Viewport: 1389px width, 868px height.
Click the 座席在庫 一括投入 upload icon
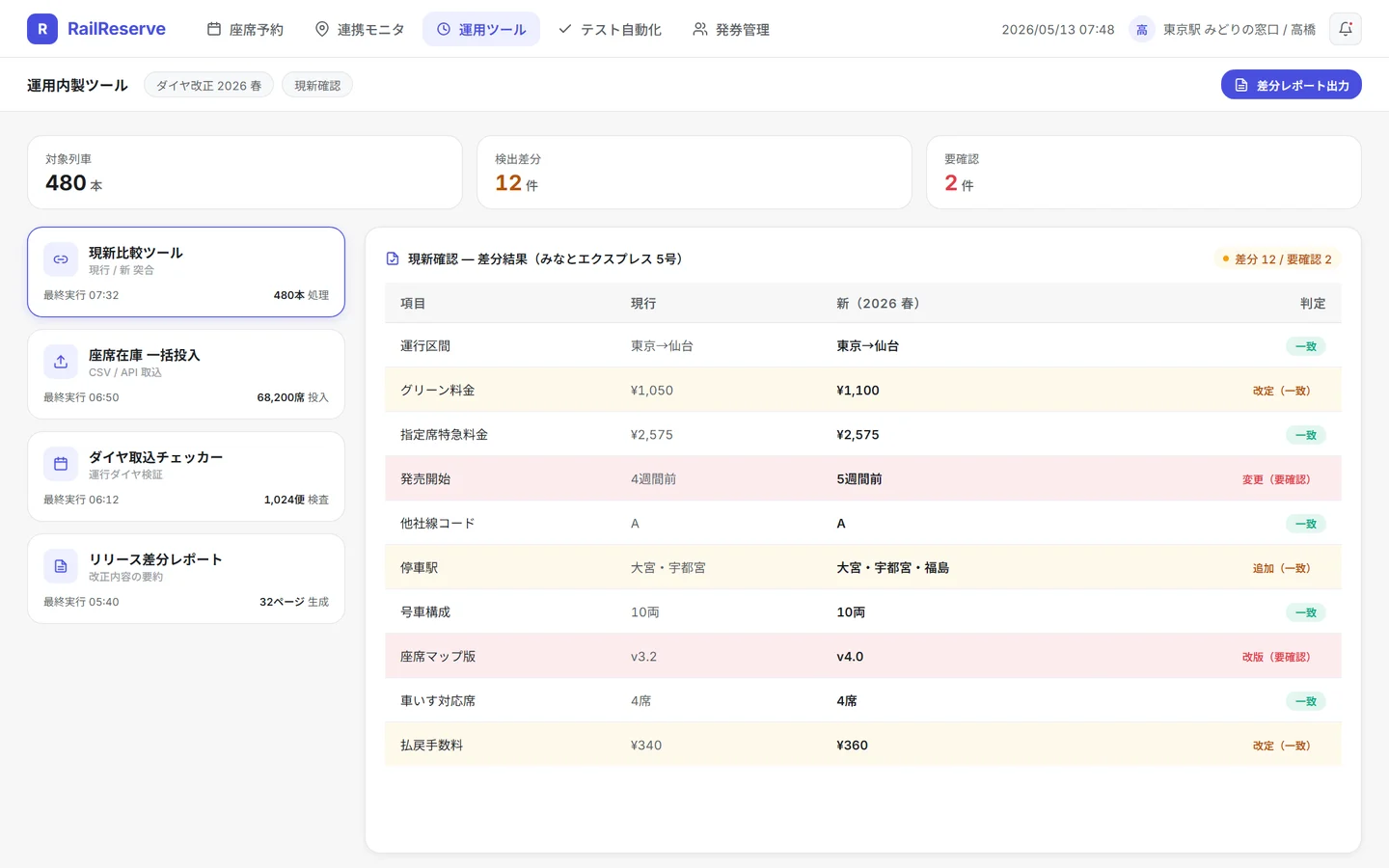[61, 362]
